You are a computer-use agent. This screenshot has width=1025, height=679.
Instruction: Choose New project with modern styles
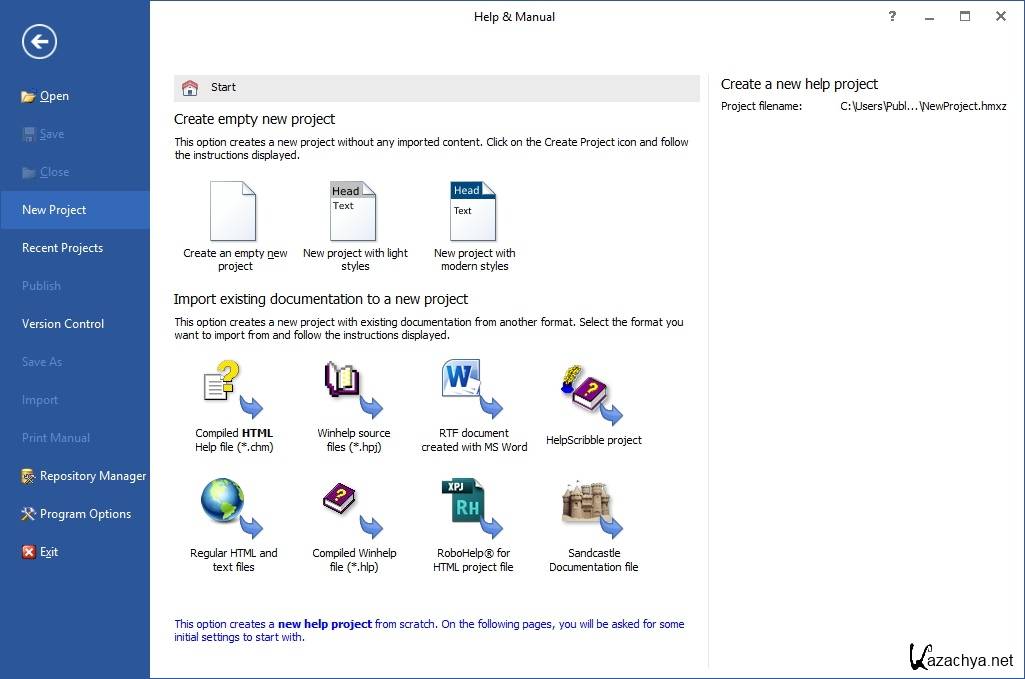(474, 211)
